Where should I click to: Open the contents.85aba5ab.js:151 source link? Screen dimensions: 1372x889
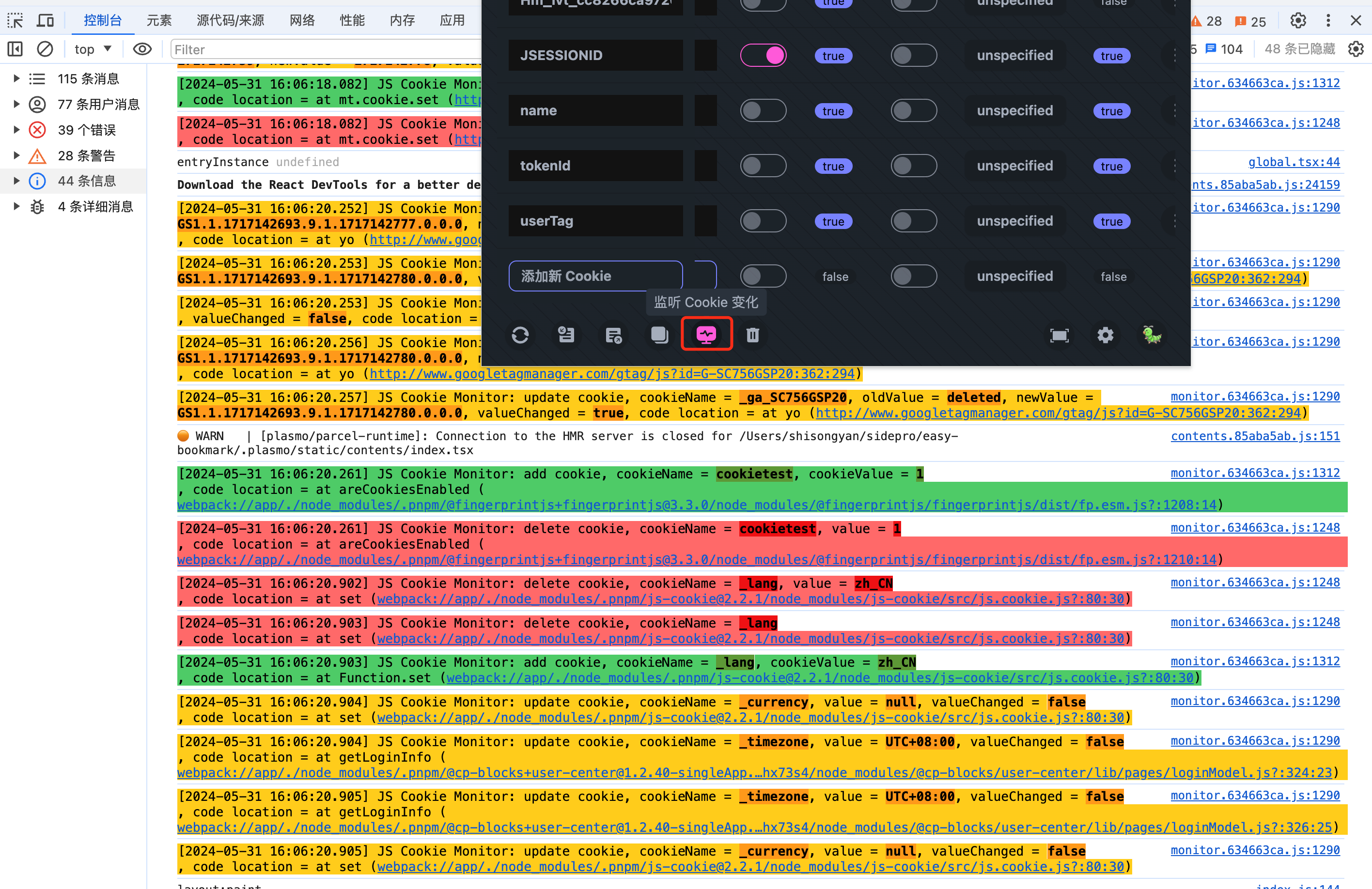pos(1255,436)
